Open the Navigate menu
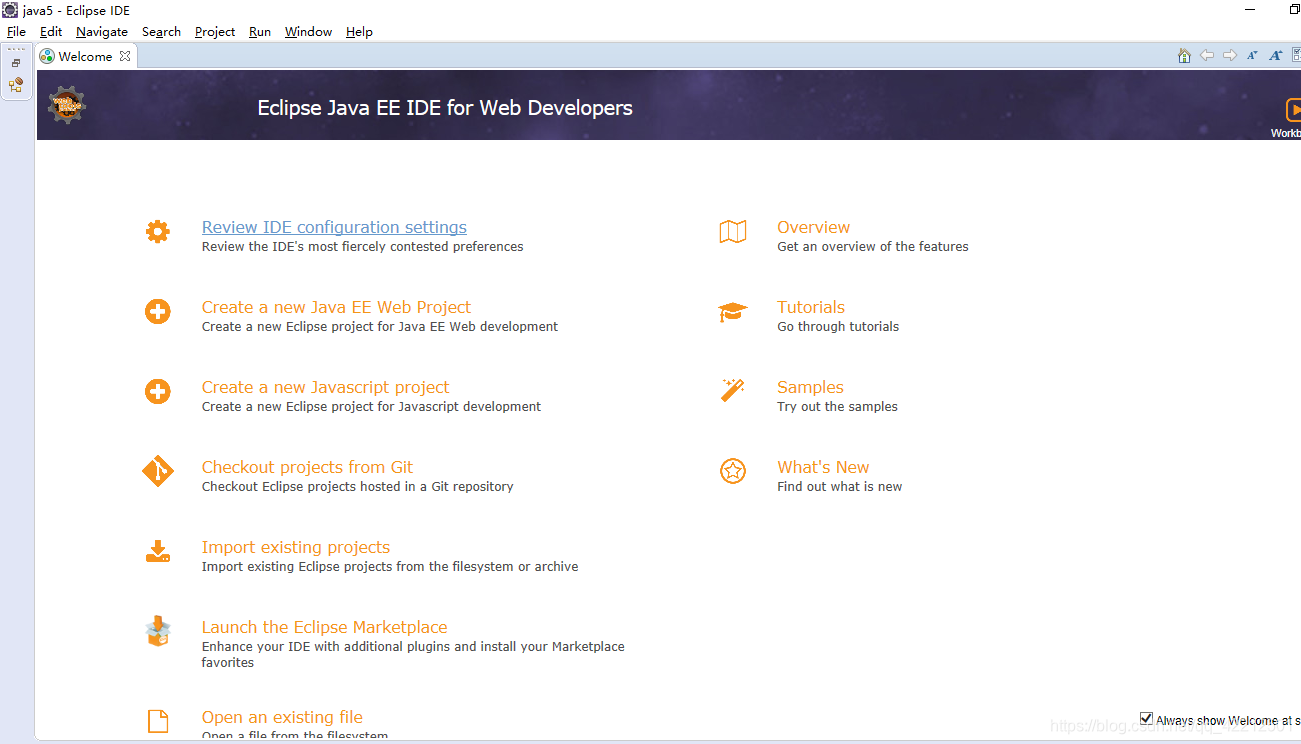The height and width of the screenshot is (744, 1301). [x=102, y=32]
